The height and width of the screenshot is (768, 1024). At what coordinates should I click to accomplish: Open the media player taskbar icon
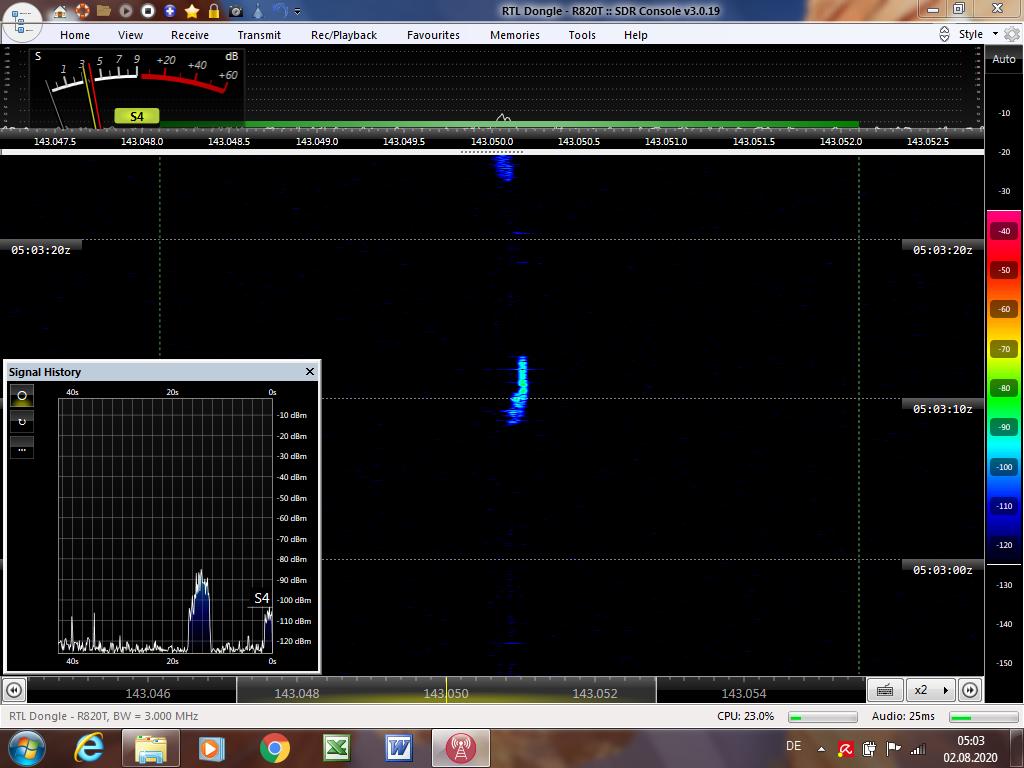coord(212,748)
